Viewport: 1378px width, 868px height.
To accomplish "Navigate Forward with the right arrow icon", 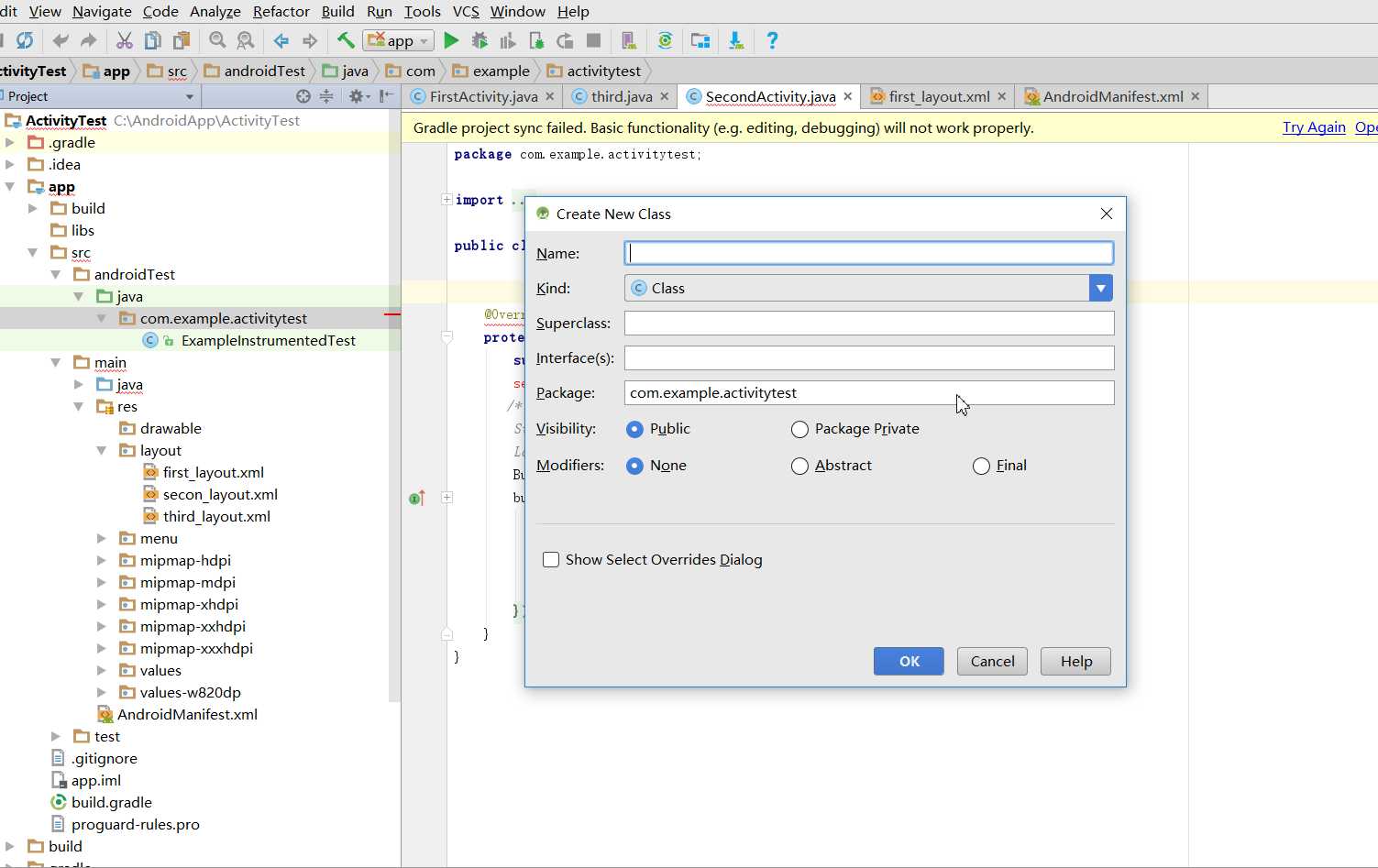I will (310, 40).
